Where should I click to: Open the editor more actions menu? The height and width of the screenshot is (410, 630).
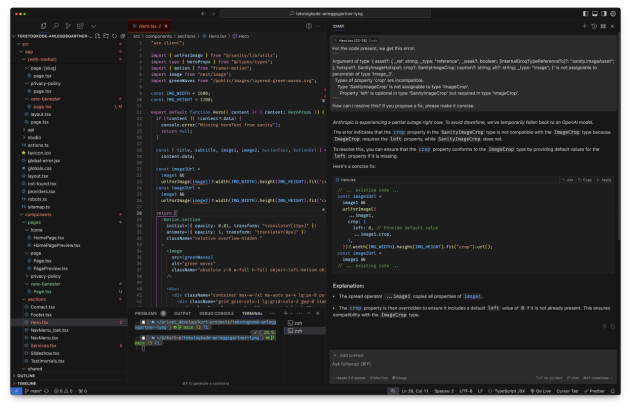pos(318,26)
